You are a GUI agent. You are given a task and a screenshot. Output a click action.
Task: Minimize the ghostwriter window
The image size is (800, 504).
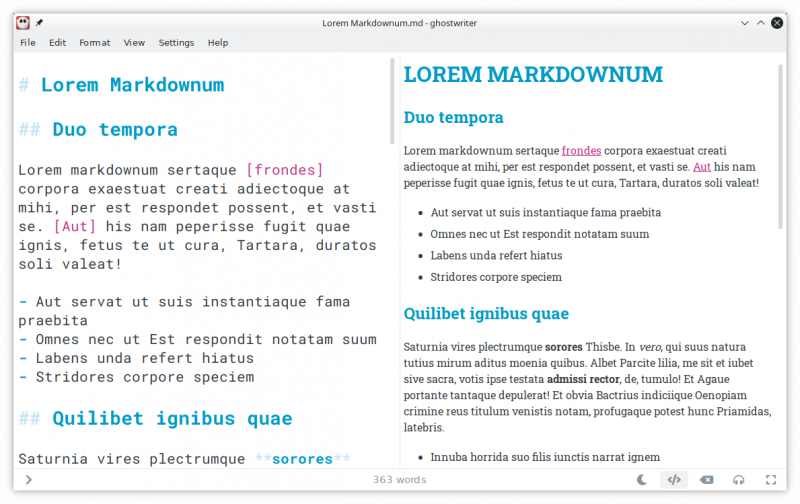point(744,23)
